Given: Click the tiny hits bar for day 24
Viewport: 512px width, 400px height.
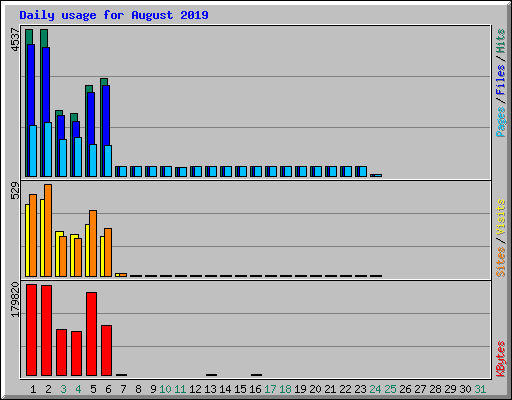Looking at the screenshot, I should pyautogui.click(x=376, y=175).
